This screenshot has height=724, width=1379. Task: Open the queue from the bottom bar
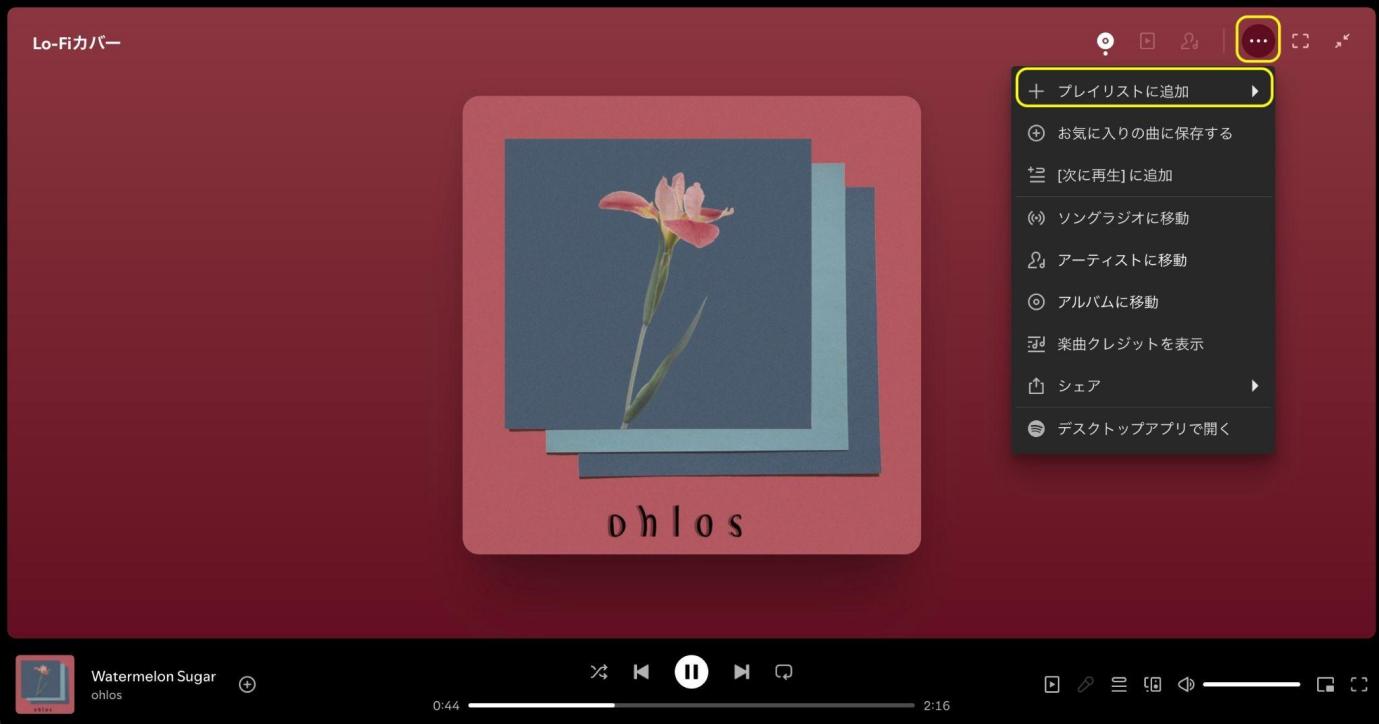[x=1119, y=685]
